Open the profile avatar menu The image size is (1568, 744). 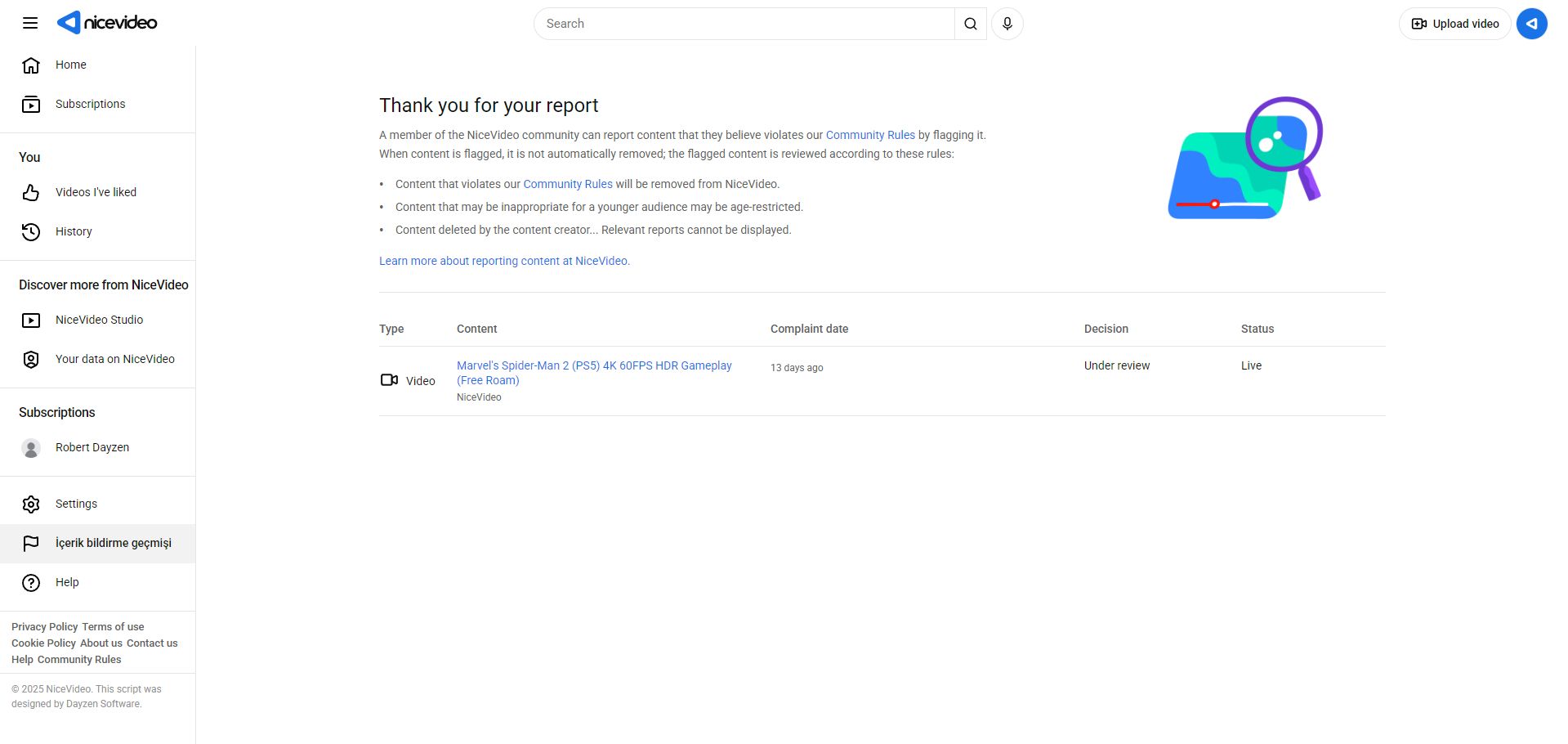tap(1531, 24)
